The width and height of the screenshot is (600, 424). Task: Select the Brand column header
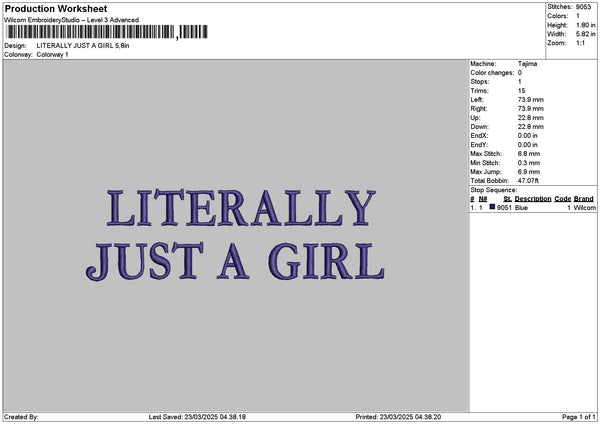click(x=584, y=199)
